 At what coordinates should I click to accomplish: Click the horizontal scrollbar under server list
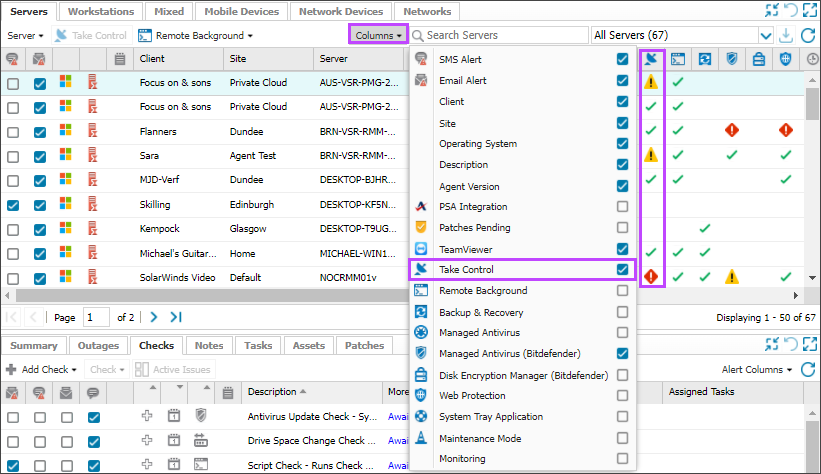coord(200,295)
